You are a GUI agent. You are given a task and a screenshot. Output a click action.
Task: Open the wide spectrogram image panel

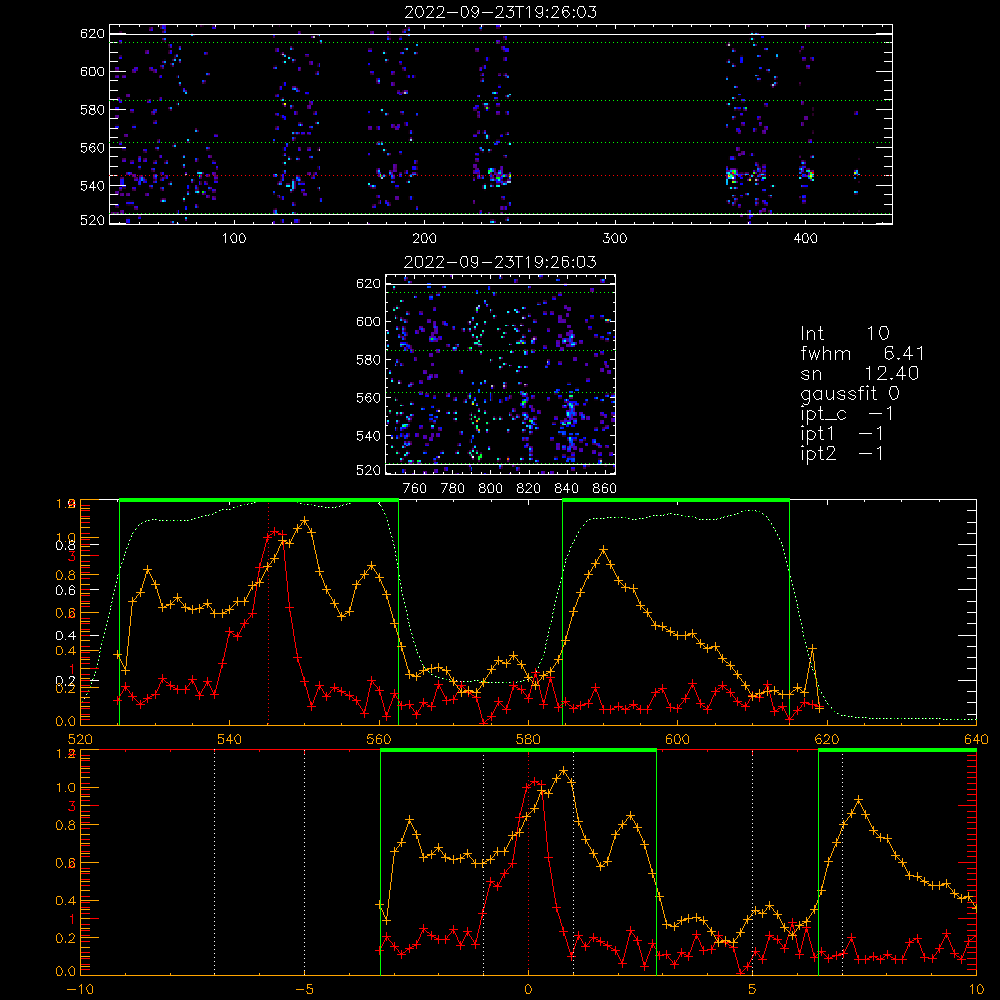pyautogui.click(x=501, y=124)
